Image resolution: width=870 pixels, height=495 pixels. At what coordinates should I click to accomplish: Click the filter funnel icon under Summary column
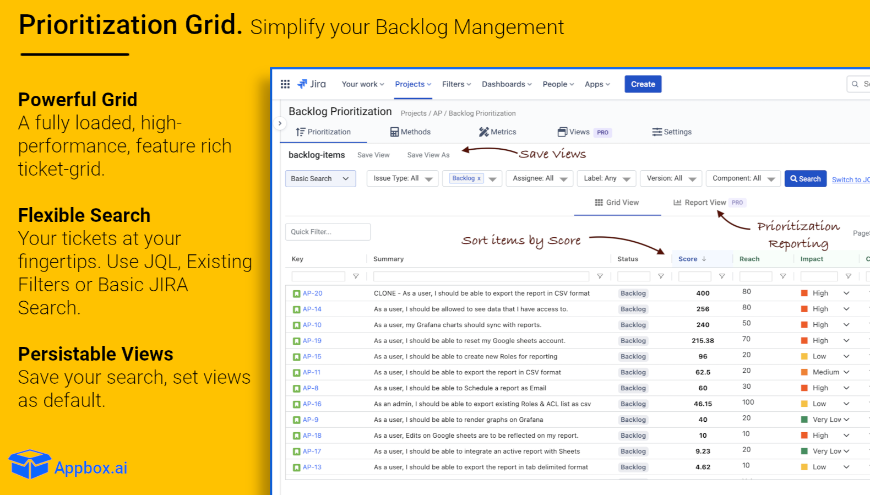pos(600,277)
